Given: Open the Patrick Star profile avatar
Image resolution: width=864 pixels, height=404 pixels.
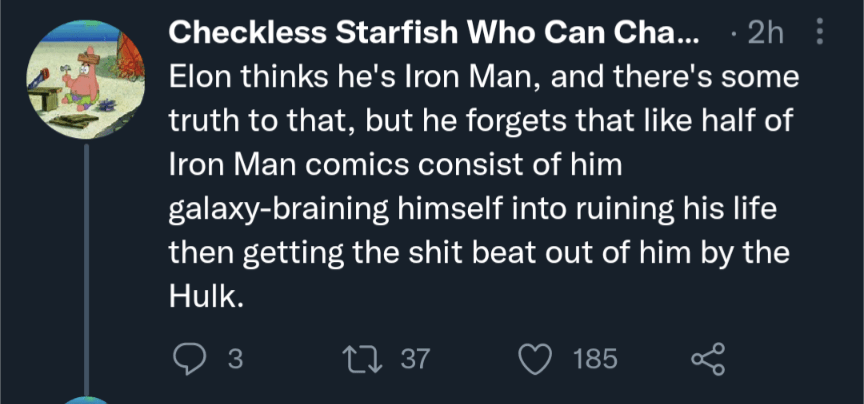Looking at the screenshot, I should [89, 75].
